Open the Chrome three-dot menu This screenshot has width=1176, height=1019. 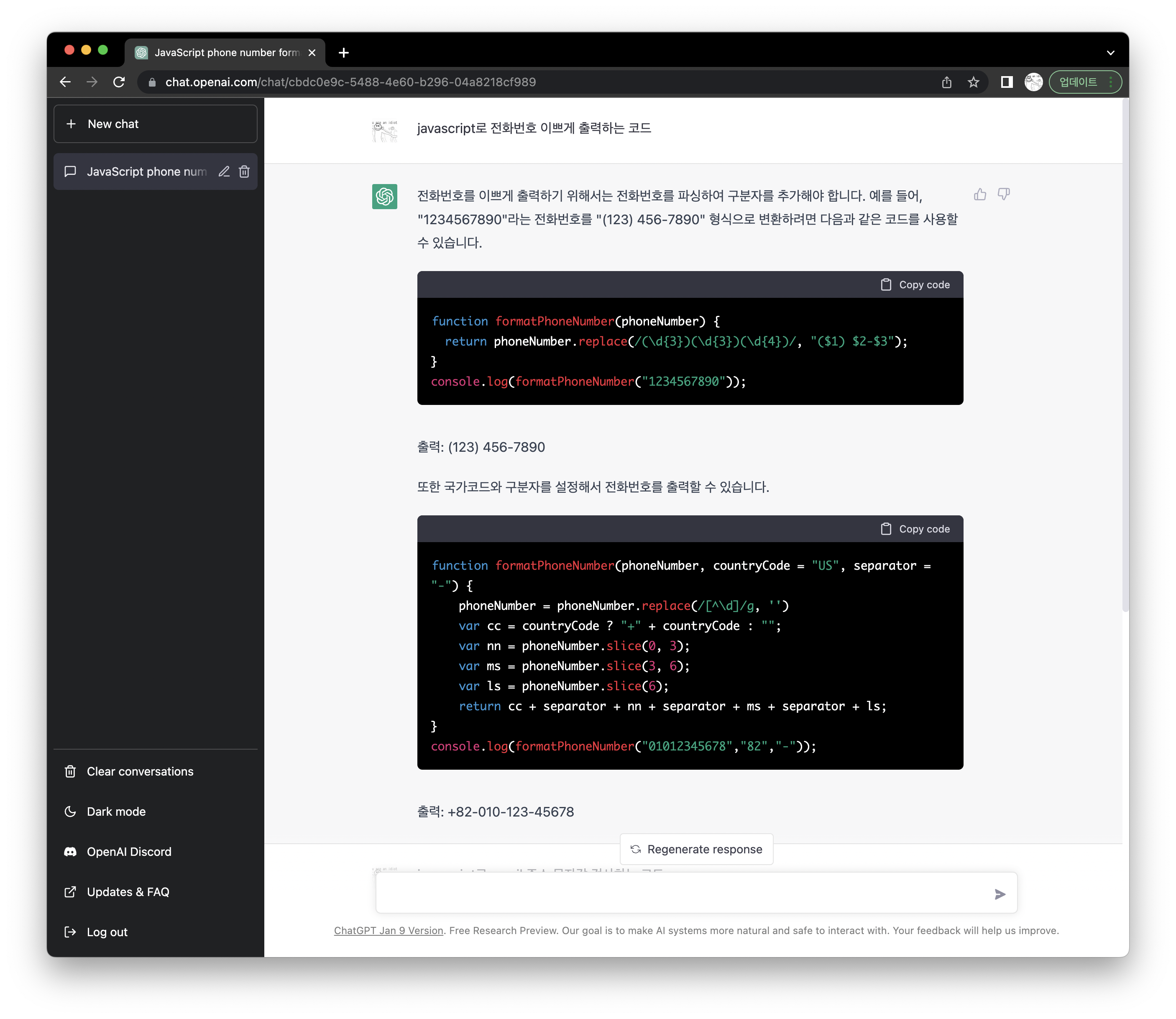(1111, 82)
